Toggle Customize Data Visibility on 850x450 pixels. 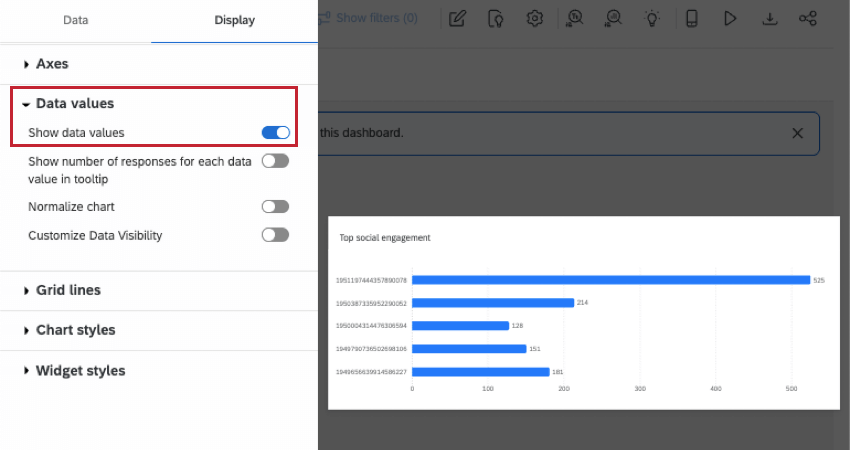tap(275, 235)
